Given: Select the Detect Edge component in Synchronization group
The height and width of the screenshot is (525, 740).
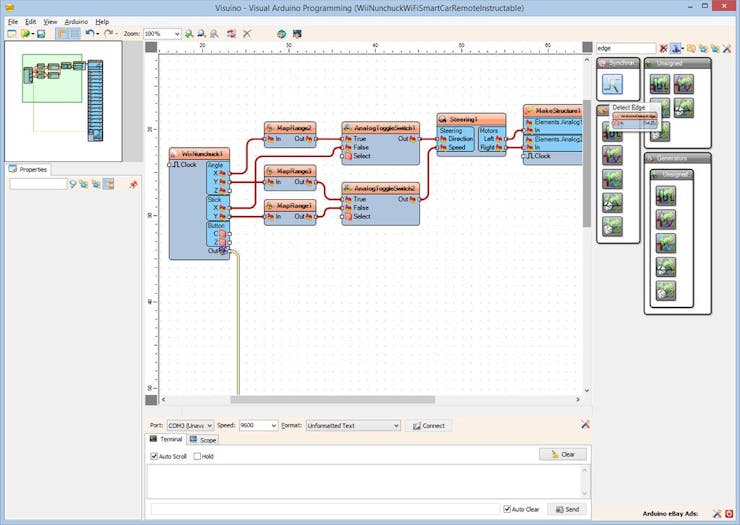Looking at the screenshot, I should (x=611, y=85).
